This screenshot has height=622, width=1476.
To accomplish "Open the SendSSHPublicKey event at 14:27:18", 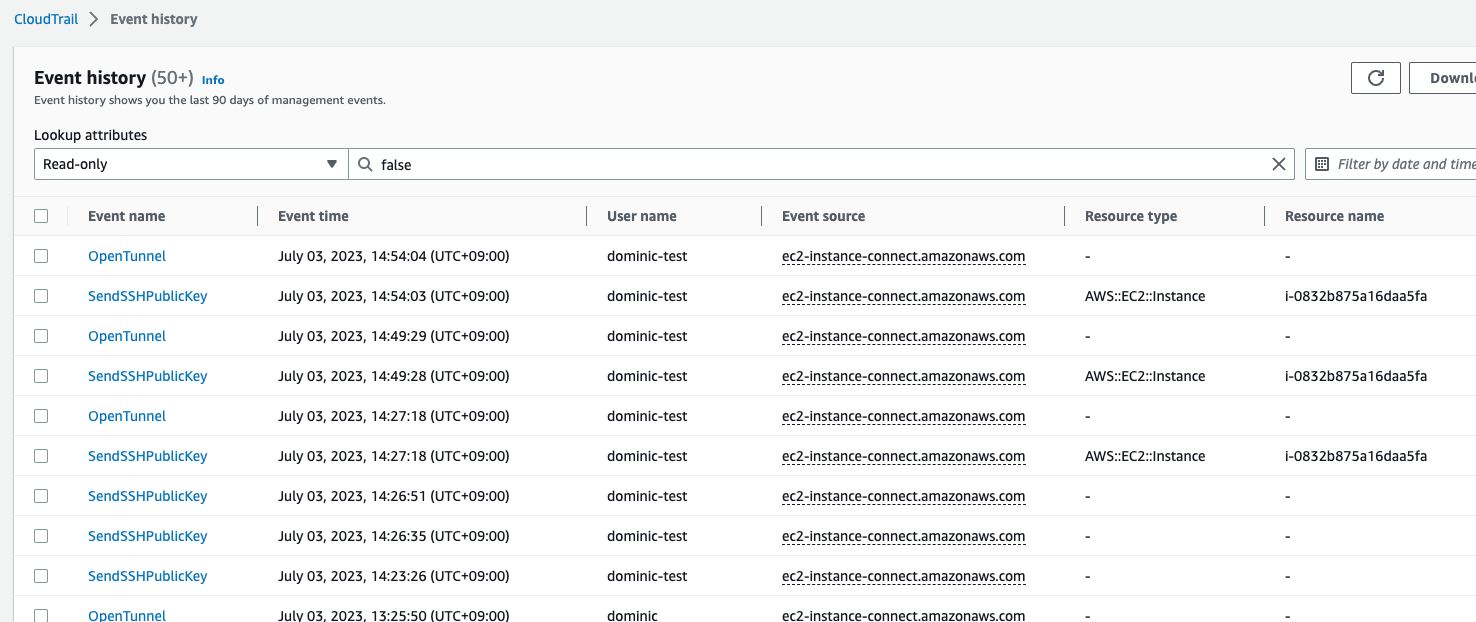I will [x=147, y=456].
